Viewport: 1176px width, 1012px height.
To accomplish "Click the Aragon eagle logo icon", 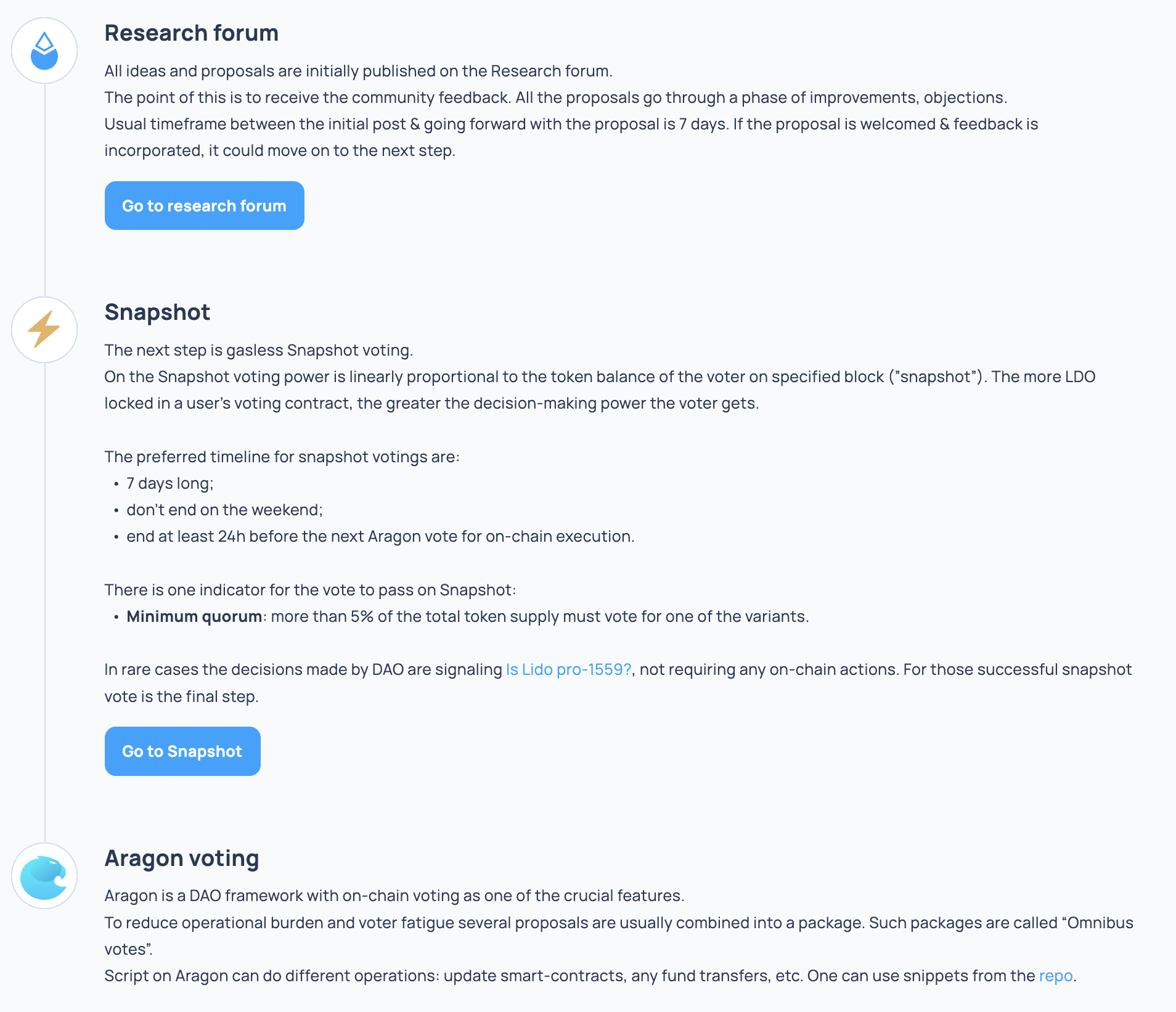I will coord(44,876).
